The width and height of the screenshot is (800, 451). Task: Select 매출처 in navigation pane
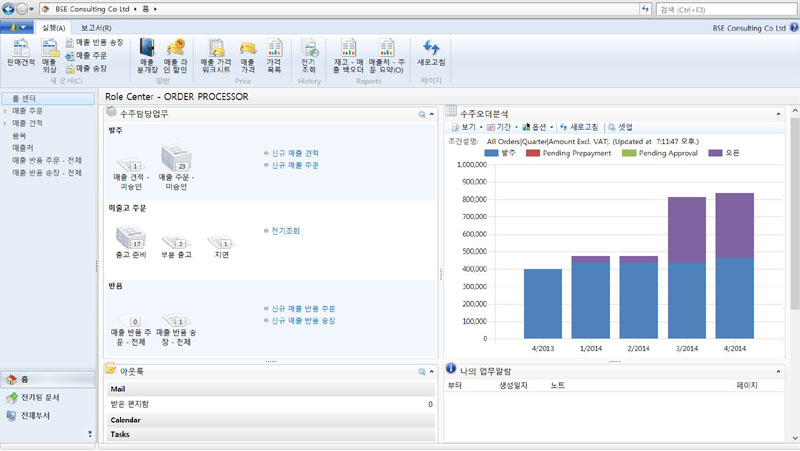23,148
